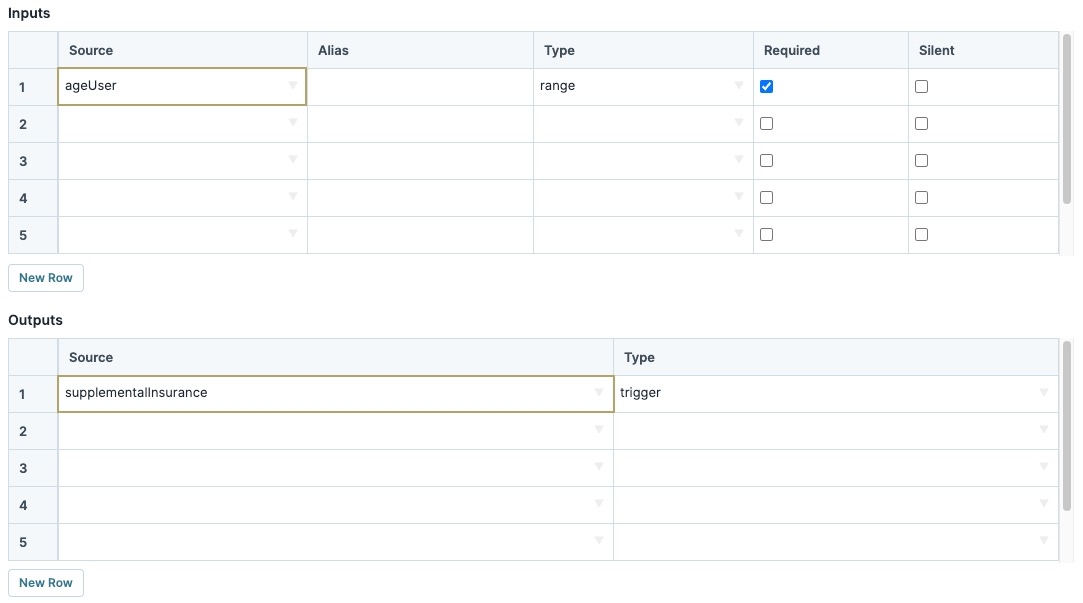Click Outputs table vertical scrollbar
Screen dimensions: 1083x603
tap(1066, 425)
